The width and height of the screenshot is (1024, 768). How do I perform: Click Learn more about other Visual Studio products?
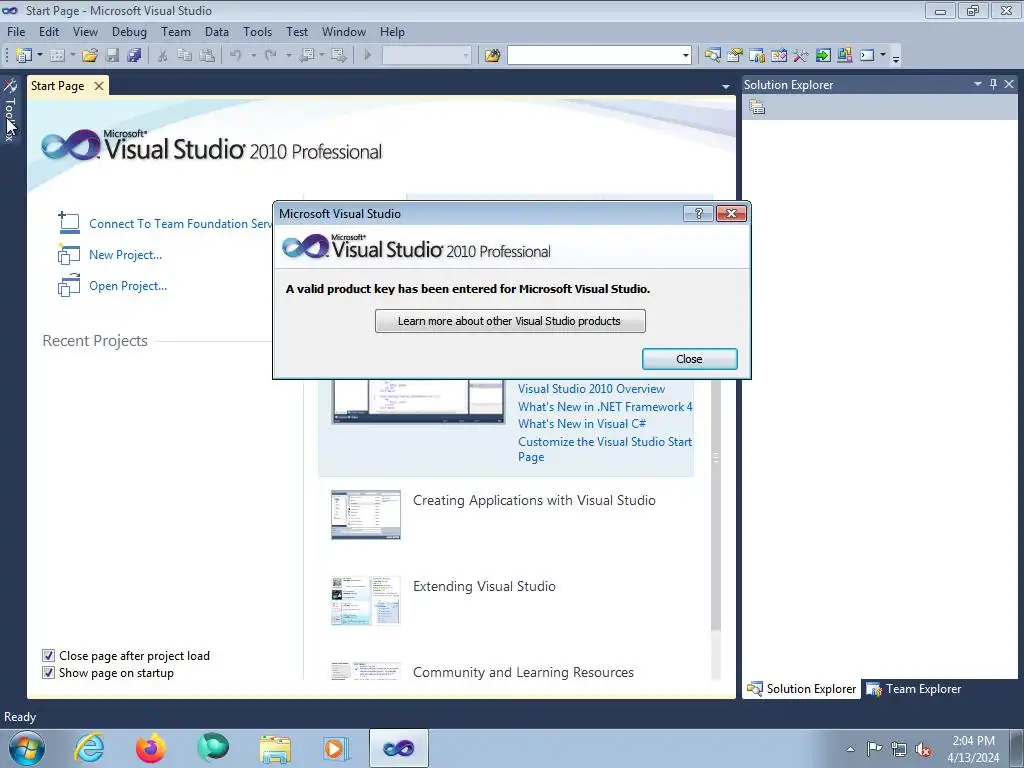pos(510,321)
